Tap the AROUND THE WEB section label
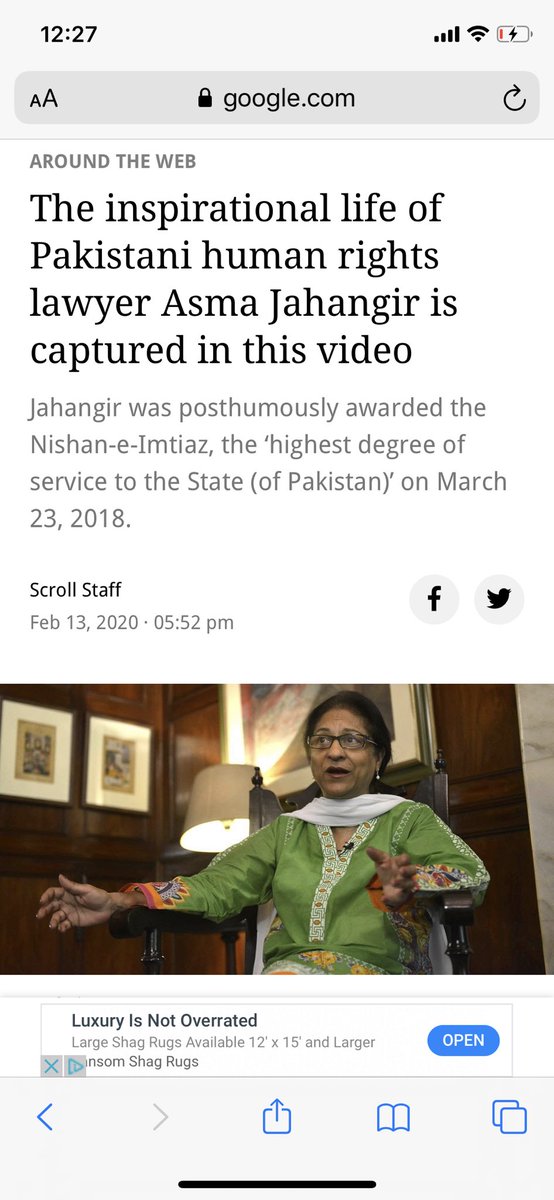 pos(113,161)
